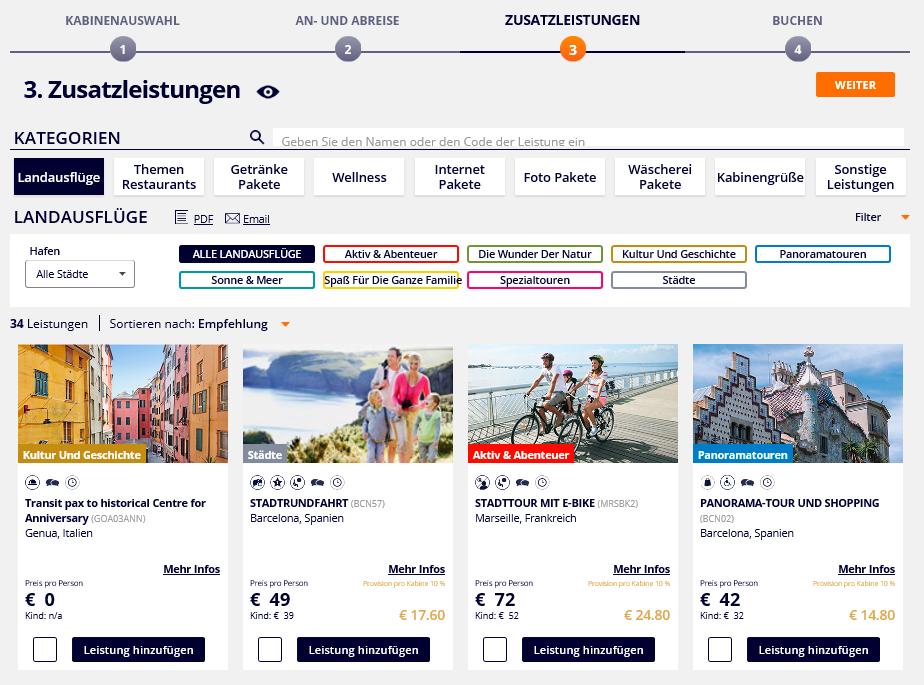Open the Kabinengrüße category tab
The image size is (924, 685).
pyautogui.click(x=760, y=177)
